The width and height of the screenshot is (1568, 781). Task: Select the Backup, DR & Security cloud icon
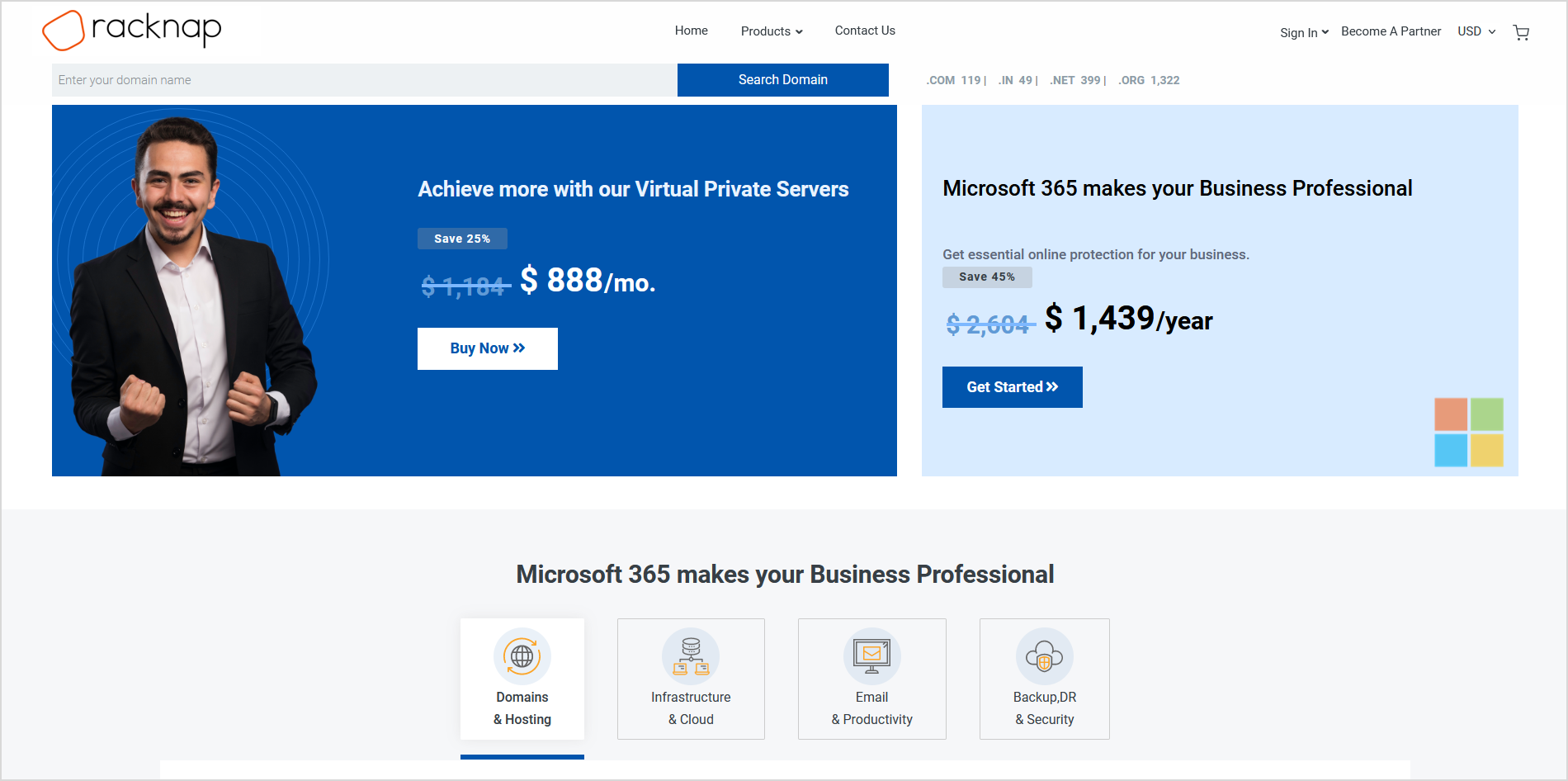(1044, 656)
